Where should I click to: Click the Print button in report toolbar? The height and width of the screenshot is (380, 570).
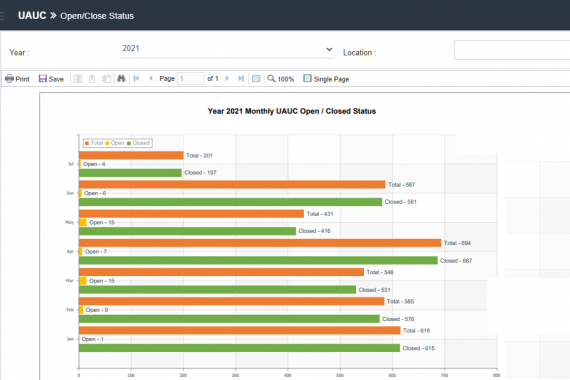[17, 79]
